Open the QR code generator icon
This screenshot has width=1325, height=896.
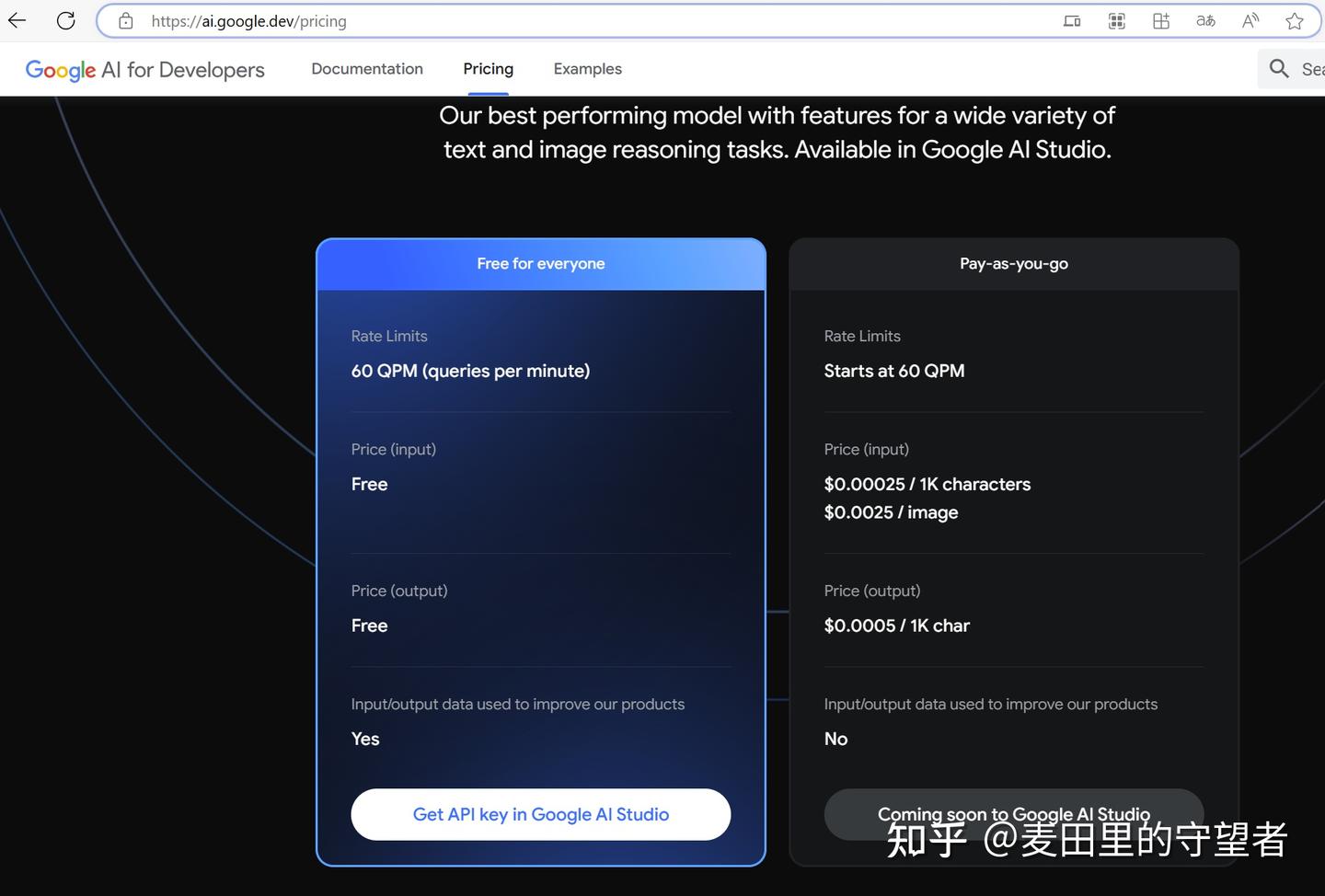click(x=1117, y=21)
